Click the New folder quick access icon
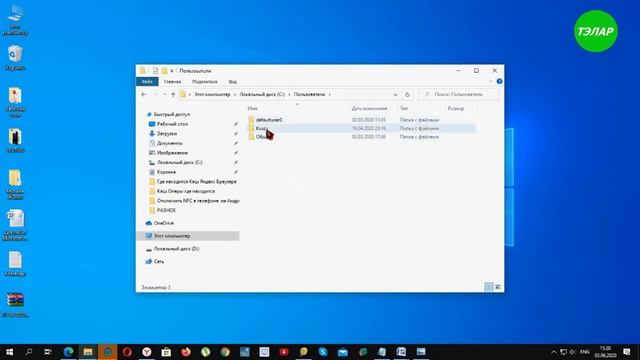Image resolution: width=640 pixels, height=360 pixels. [164, 71]
